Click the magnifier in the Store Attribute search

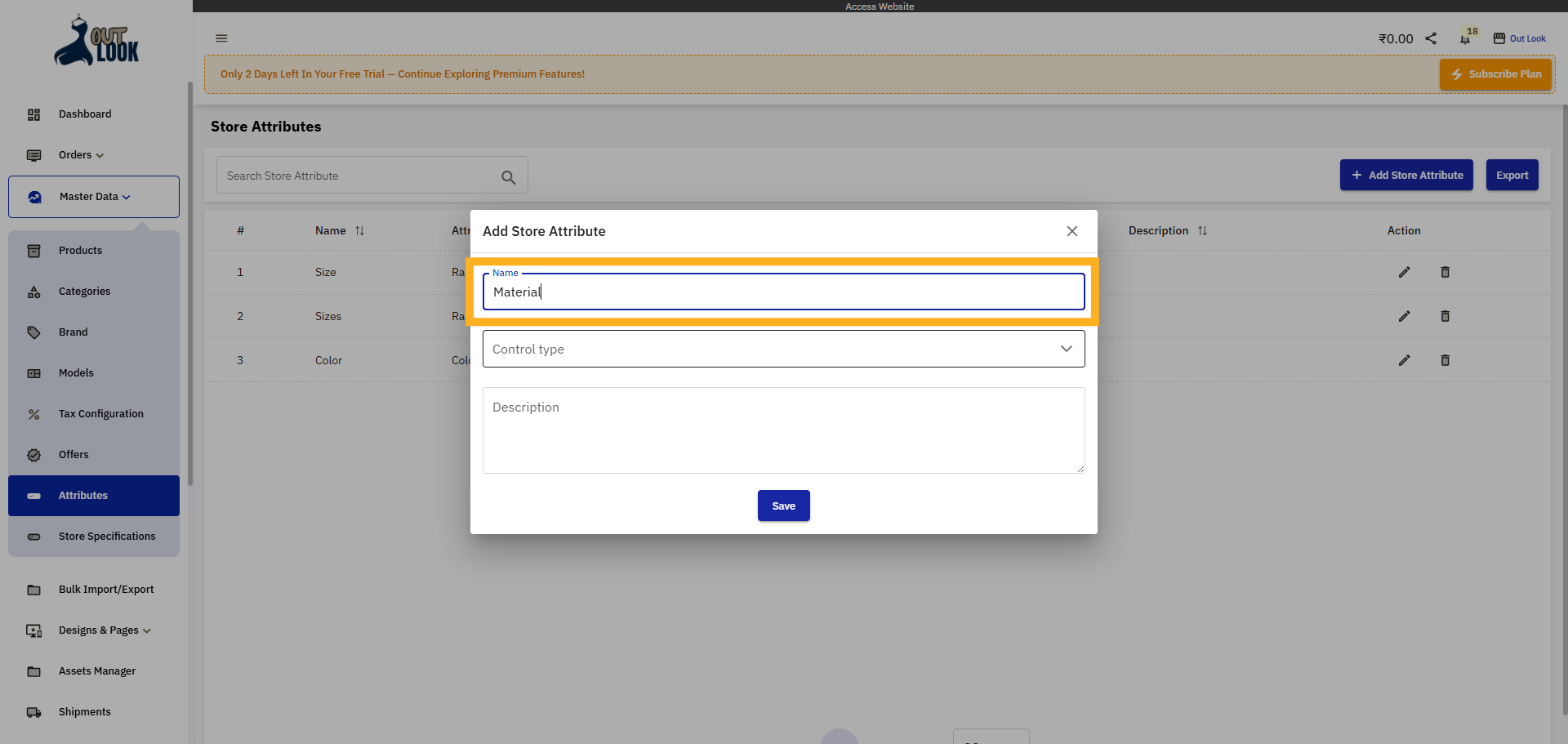coord(509,176)
